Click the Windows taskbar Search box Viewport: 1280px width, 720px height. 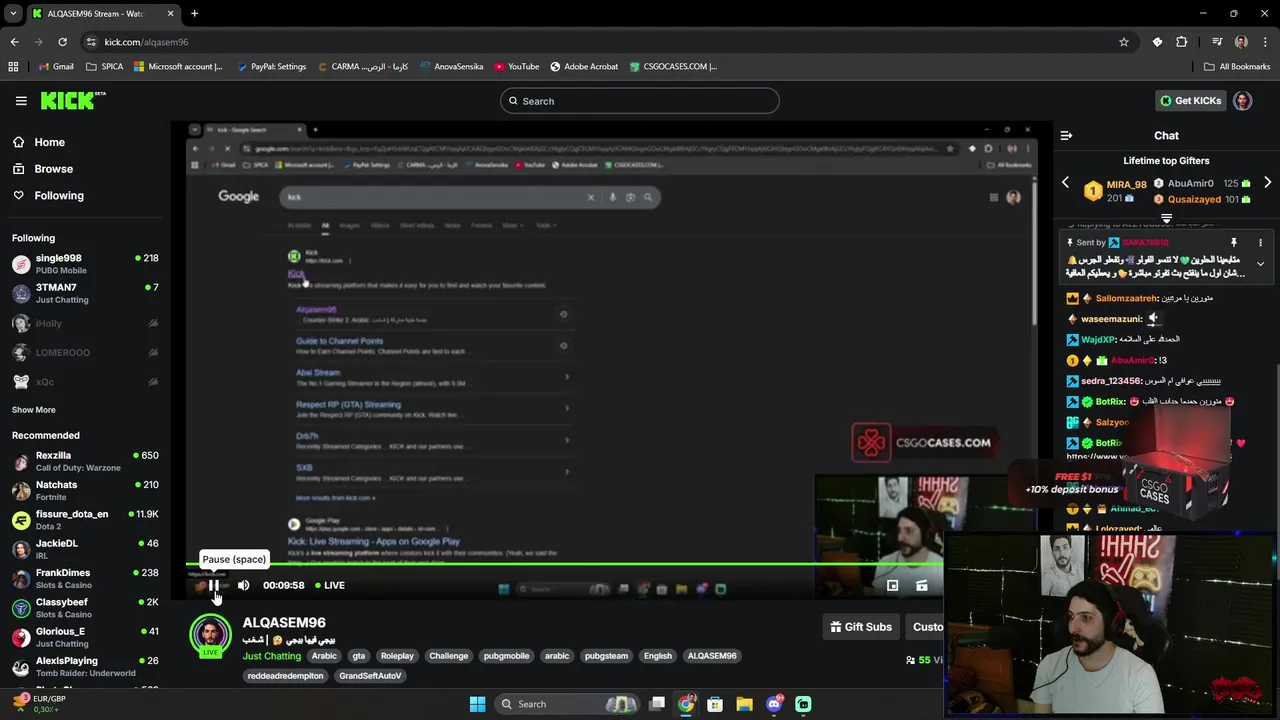pos(567,704)
